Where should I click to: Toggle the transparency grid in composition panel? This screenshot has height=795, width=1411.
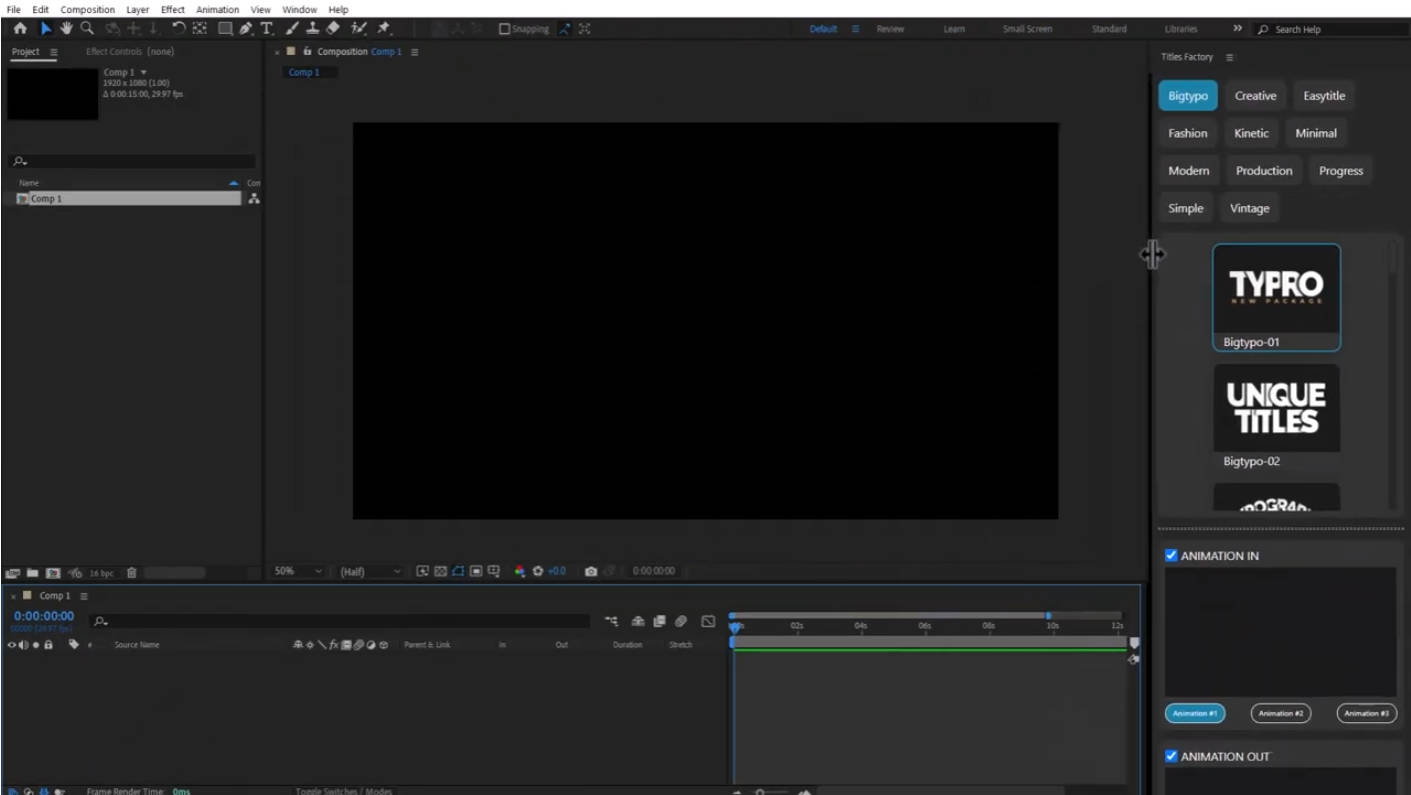coord(439,570)
